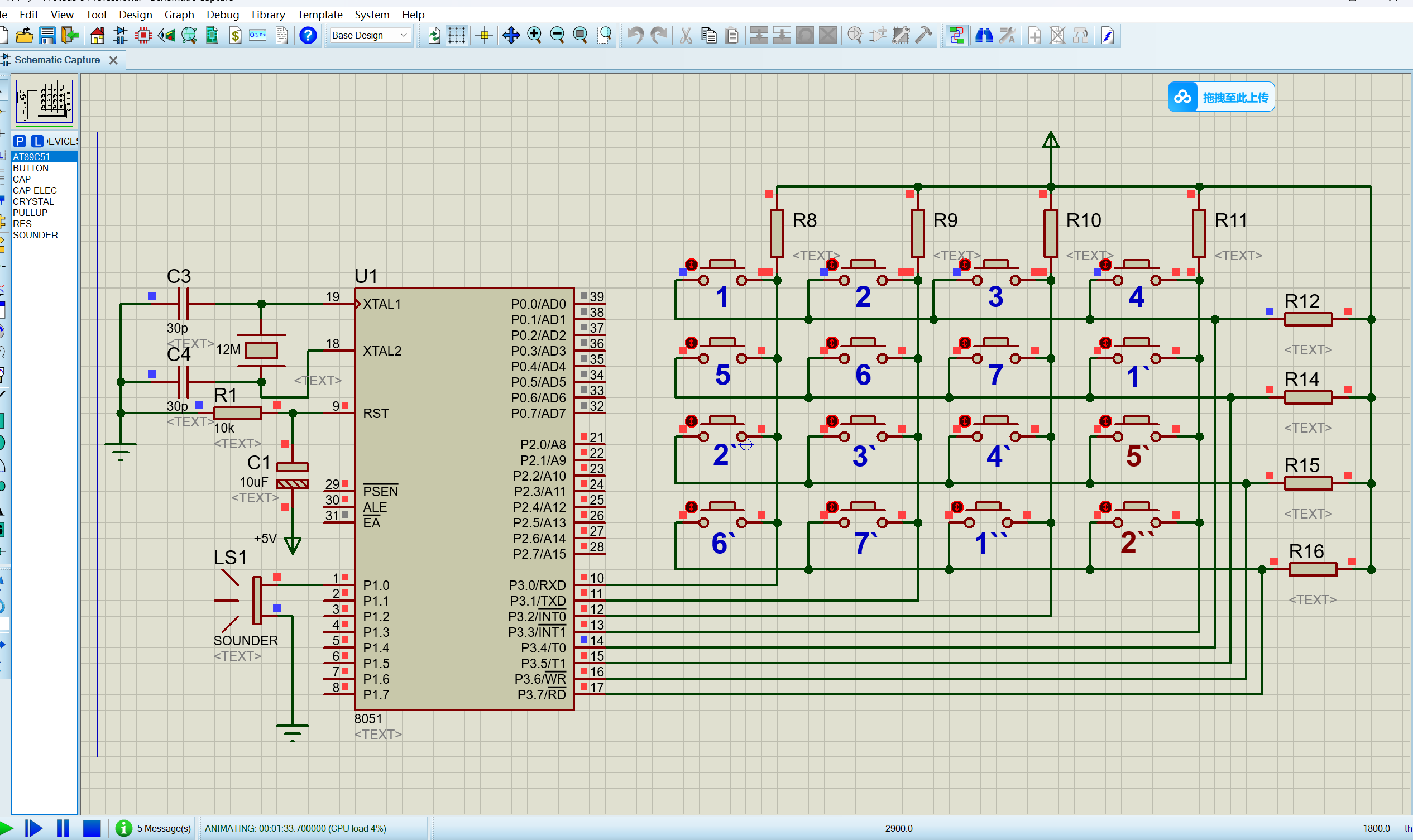The height and width of the screenshot is (840, 1413).
Task: Open the View menu
Action: pyautogui.click(x=62, y=15)
